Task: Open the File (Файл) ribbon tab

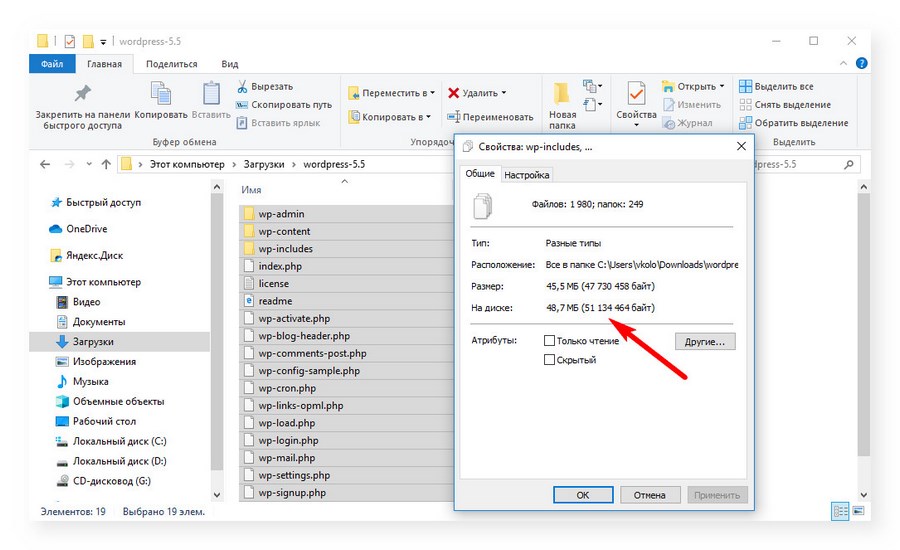Action: (52, 64)
